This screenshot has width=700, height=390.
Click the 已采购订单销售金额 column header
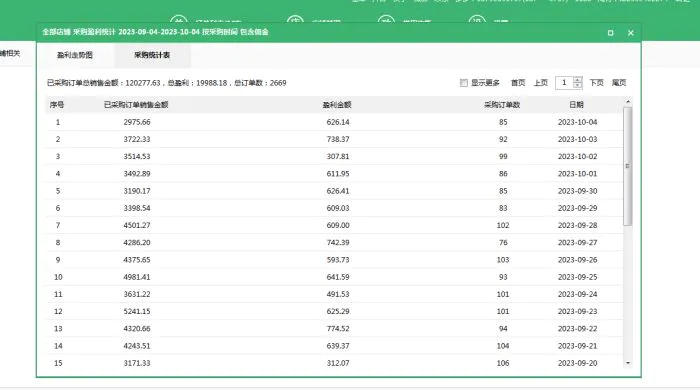pos(136,105)
